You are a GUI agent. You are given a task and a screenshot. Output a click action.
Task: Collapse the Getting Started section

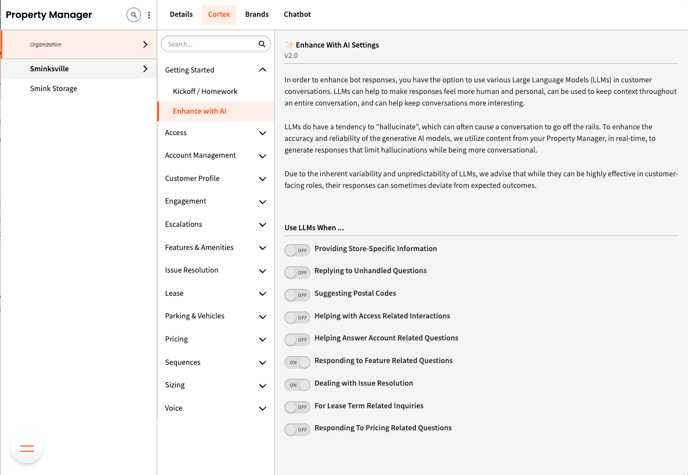click(x=262, y=70)
